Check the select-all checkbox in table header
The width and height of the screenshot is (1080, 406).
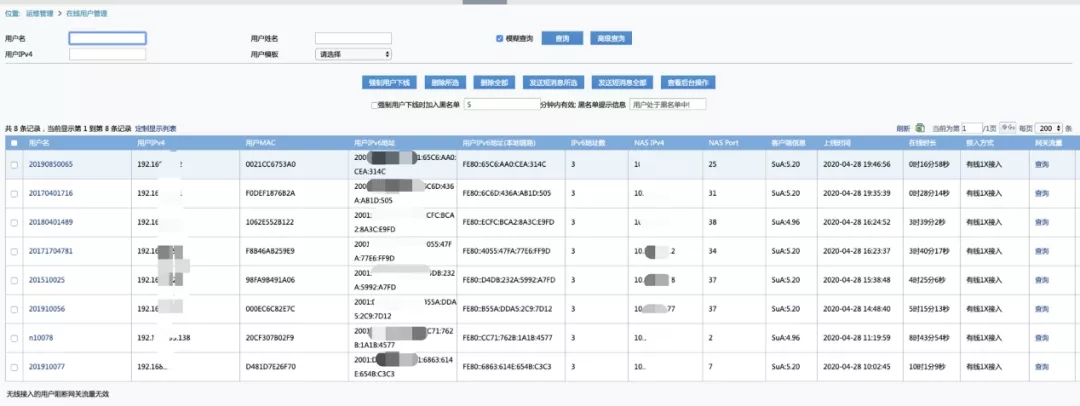tap(13, 143)
